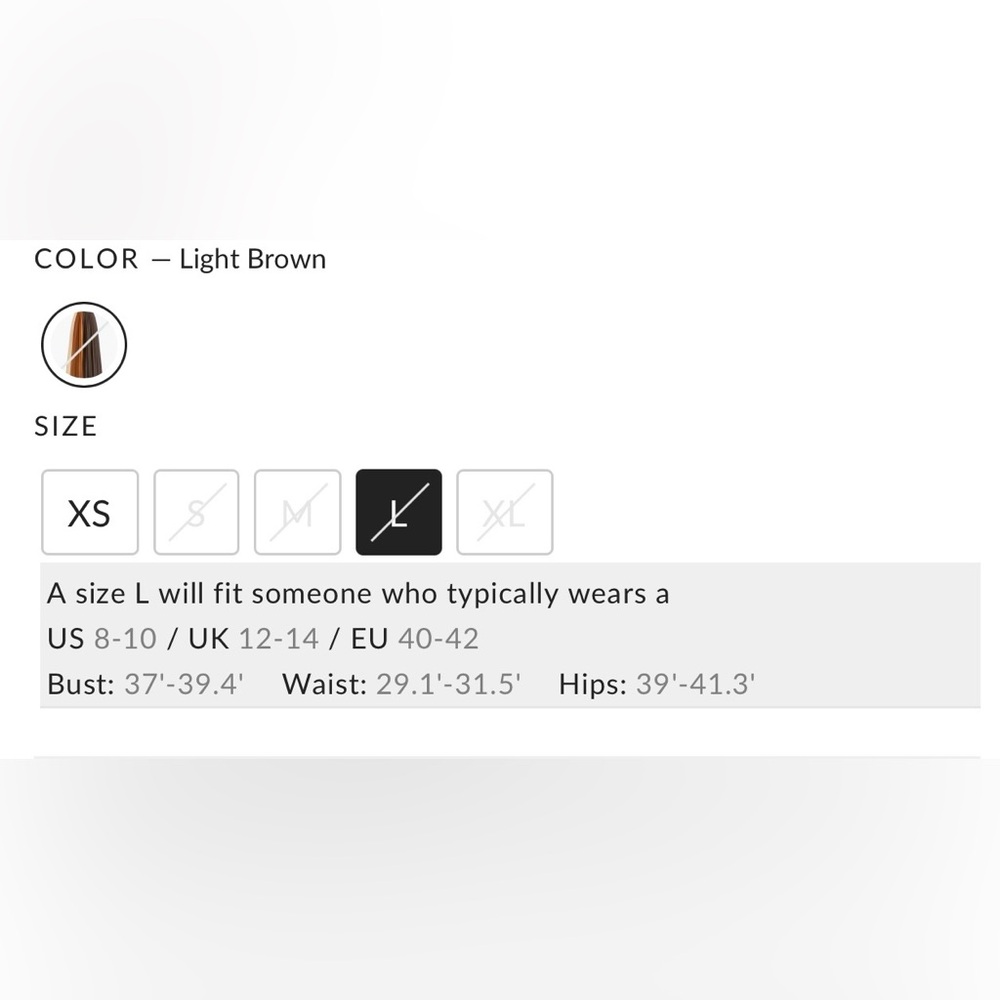Image resolution: width=1000 pixels, height=1000 pixels.
Task: Pick the unavailable size M box
Action: (298, 512)
